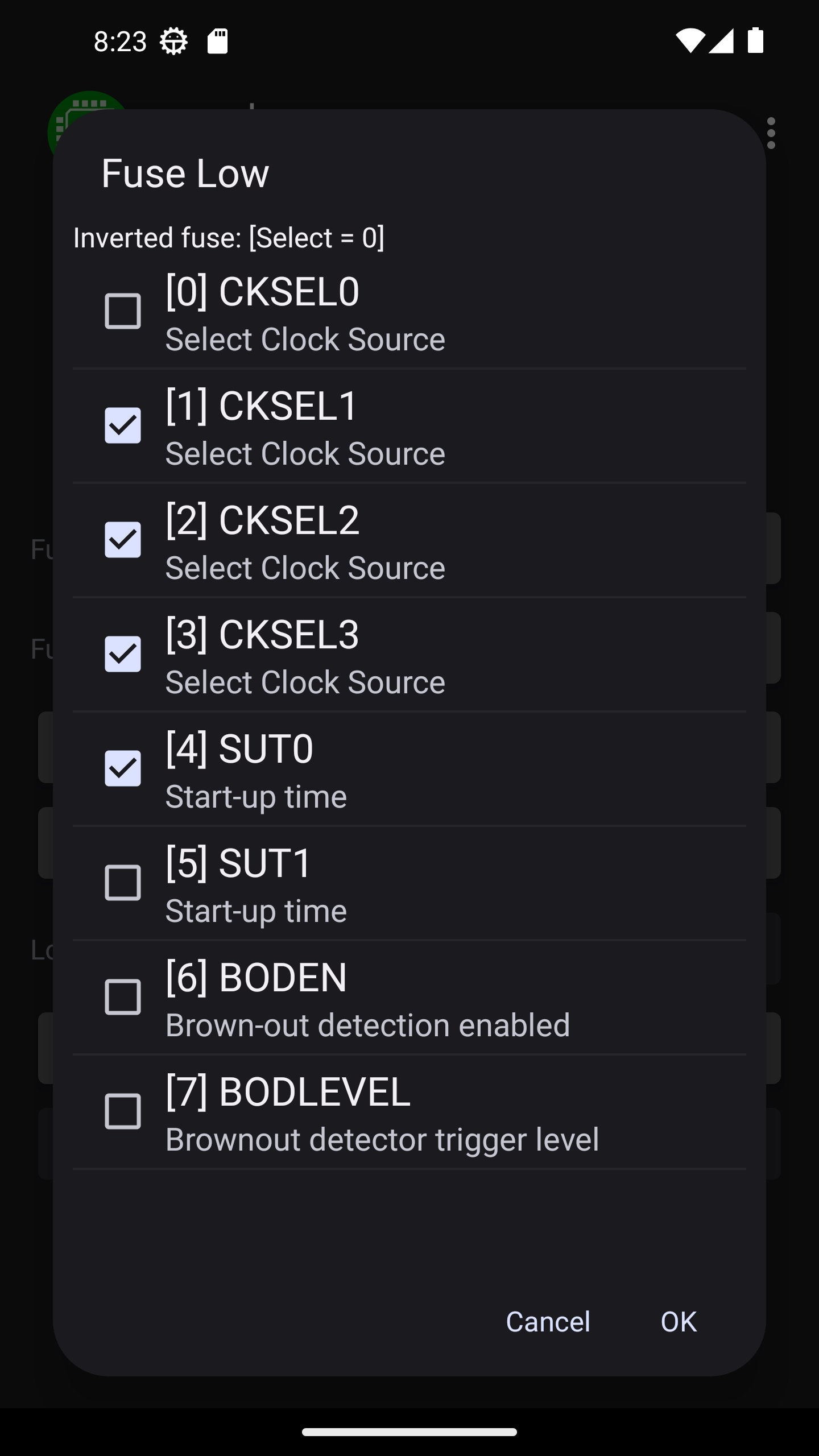This screenshot has width=819, height=1456.
Task: Tap the settings gear status bar icon
Action: click(x=173, y=42)
